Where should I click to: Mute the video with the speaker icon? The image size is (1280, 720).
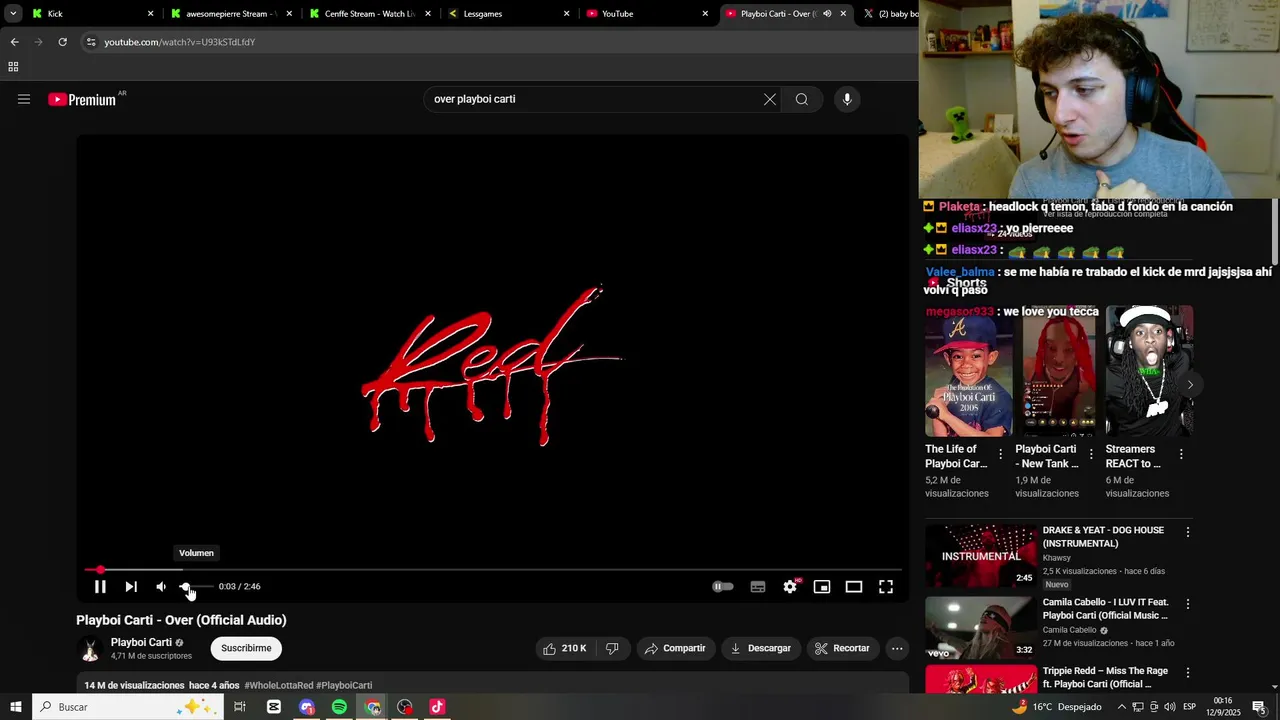pyautogui.click(x=161, y=587)
